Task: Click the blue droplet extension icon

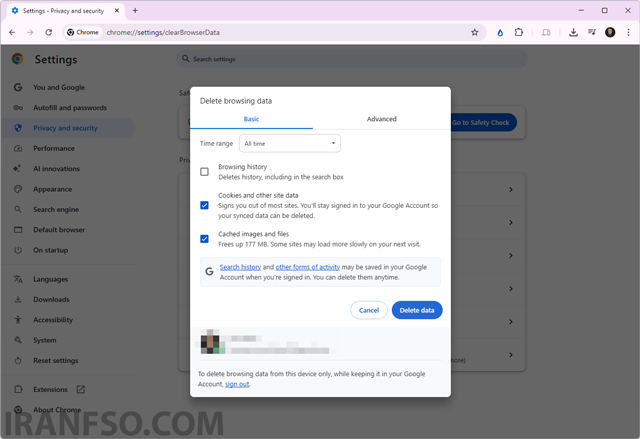Action: (x=500, y=33)
